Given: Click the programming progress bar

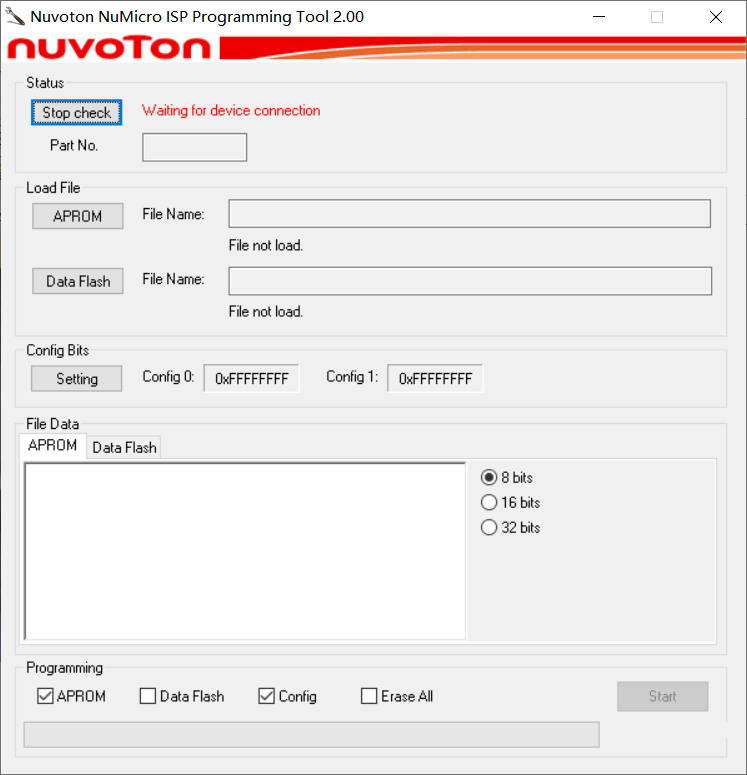Looking at the screenshot, I should [x=311, y=734].
